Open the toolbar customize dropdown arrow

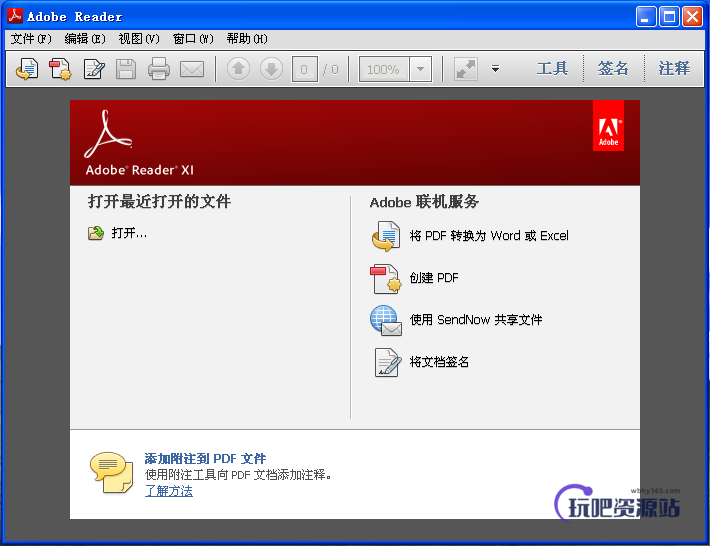495,69
